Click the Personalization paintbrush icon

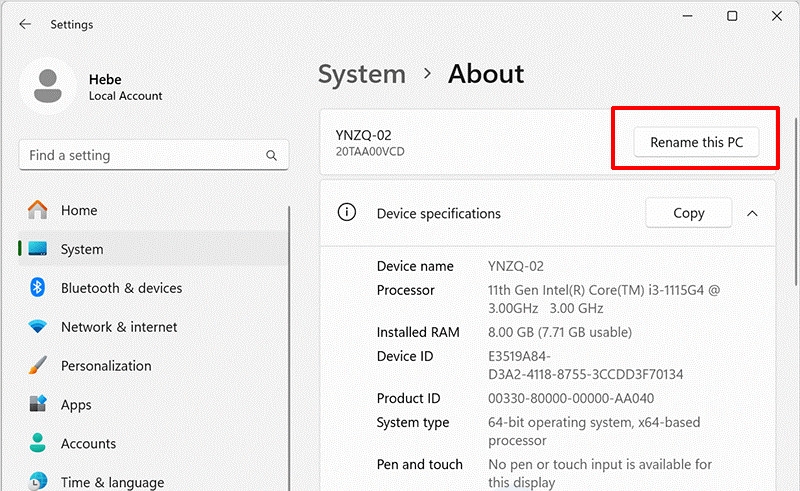click(x=38, y=365)
